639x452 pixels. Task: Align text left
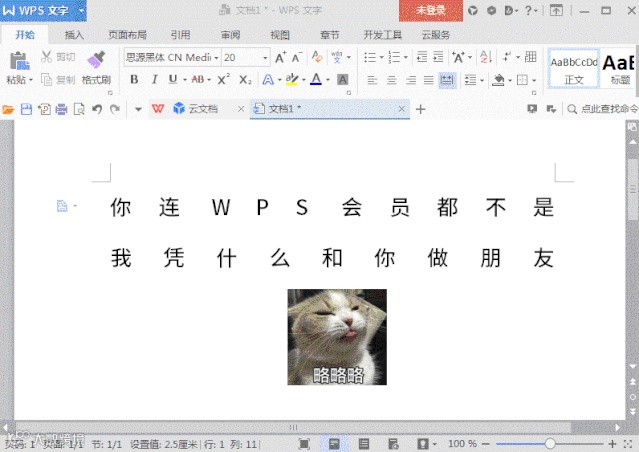pos(372,80)
